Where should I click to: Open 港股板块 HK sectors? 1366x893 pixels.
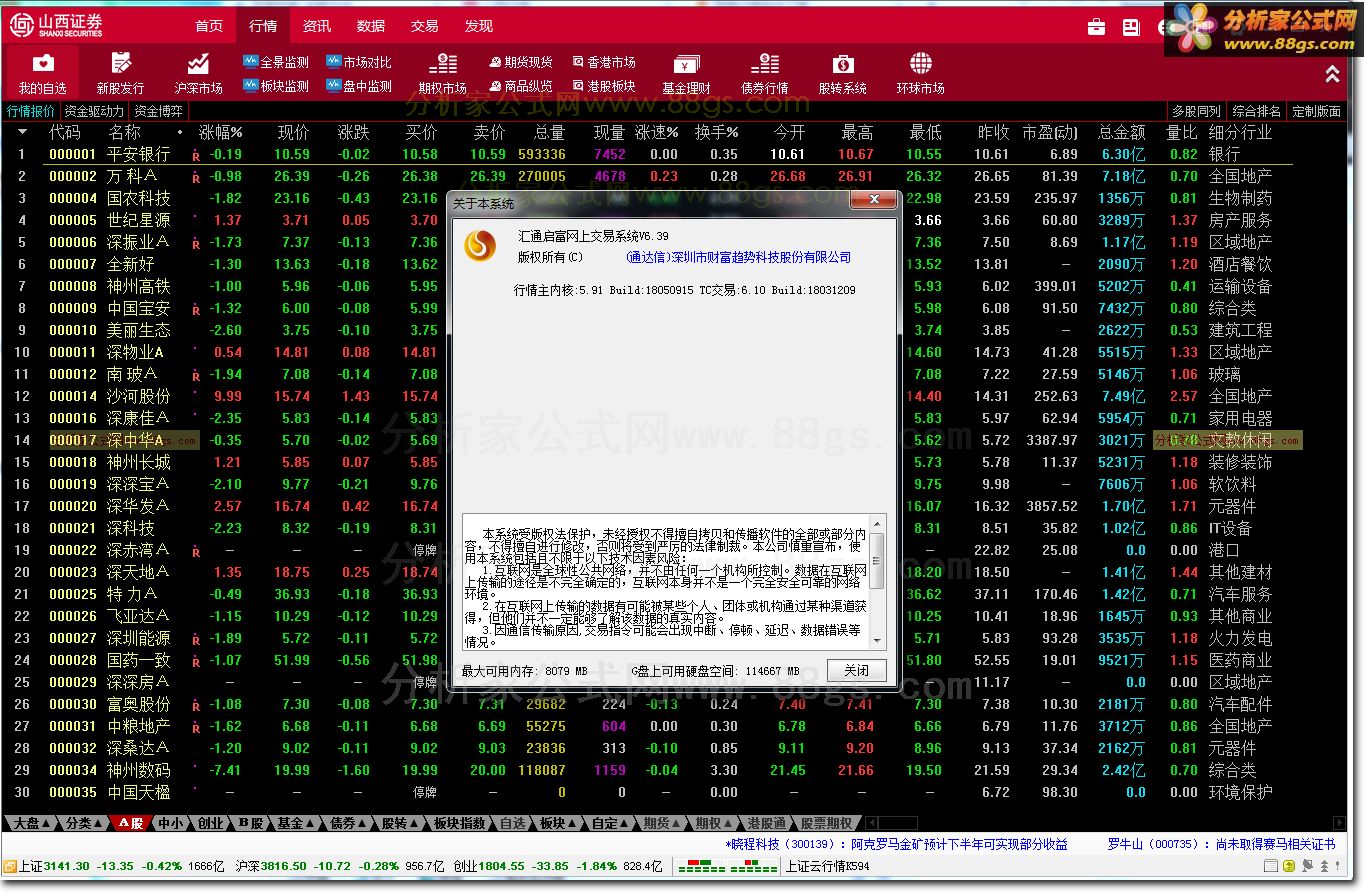point(604,86)
